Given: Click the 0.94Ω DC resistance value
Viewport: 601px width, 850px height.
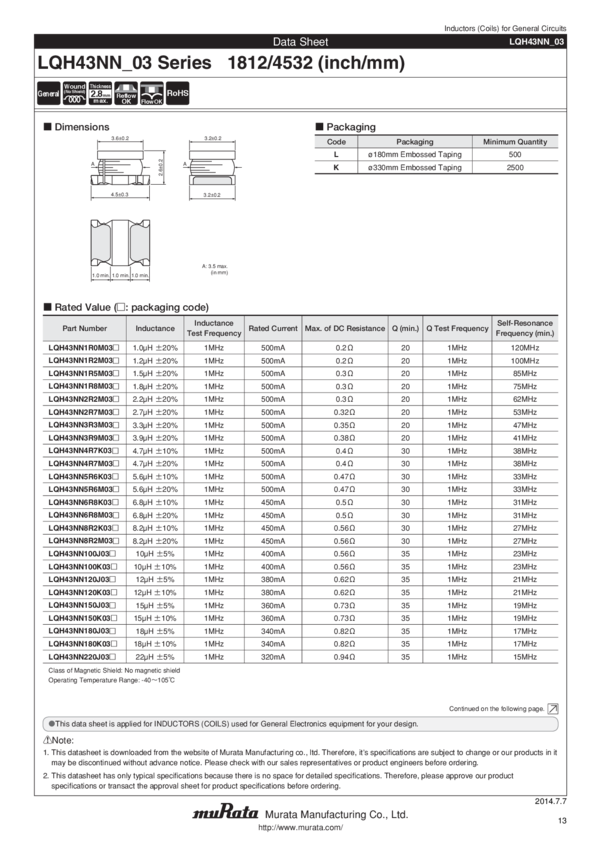Looking at the screenshot, I should point(344,657).
